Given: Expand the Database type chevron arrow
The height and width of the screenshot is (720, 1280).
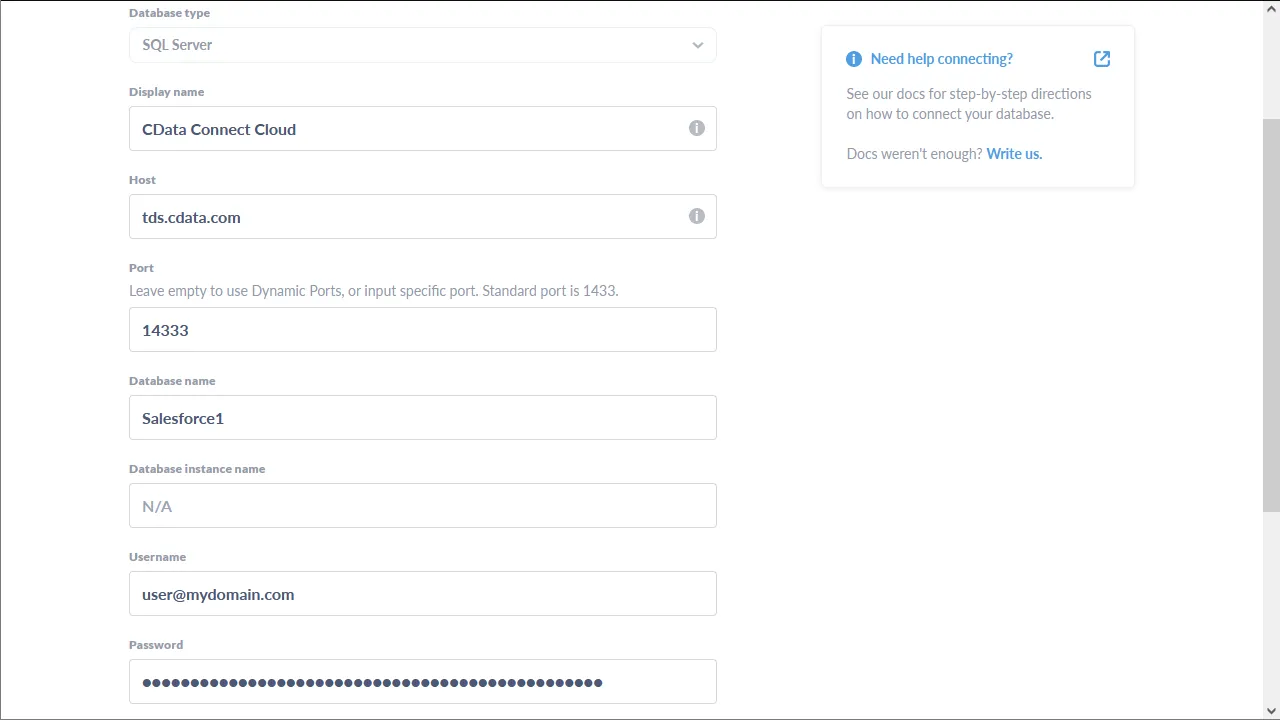Looking at the screenshot, I should [697, 45].
